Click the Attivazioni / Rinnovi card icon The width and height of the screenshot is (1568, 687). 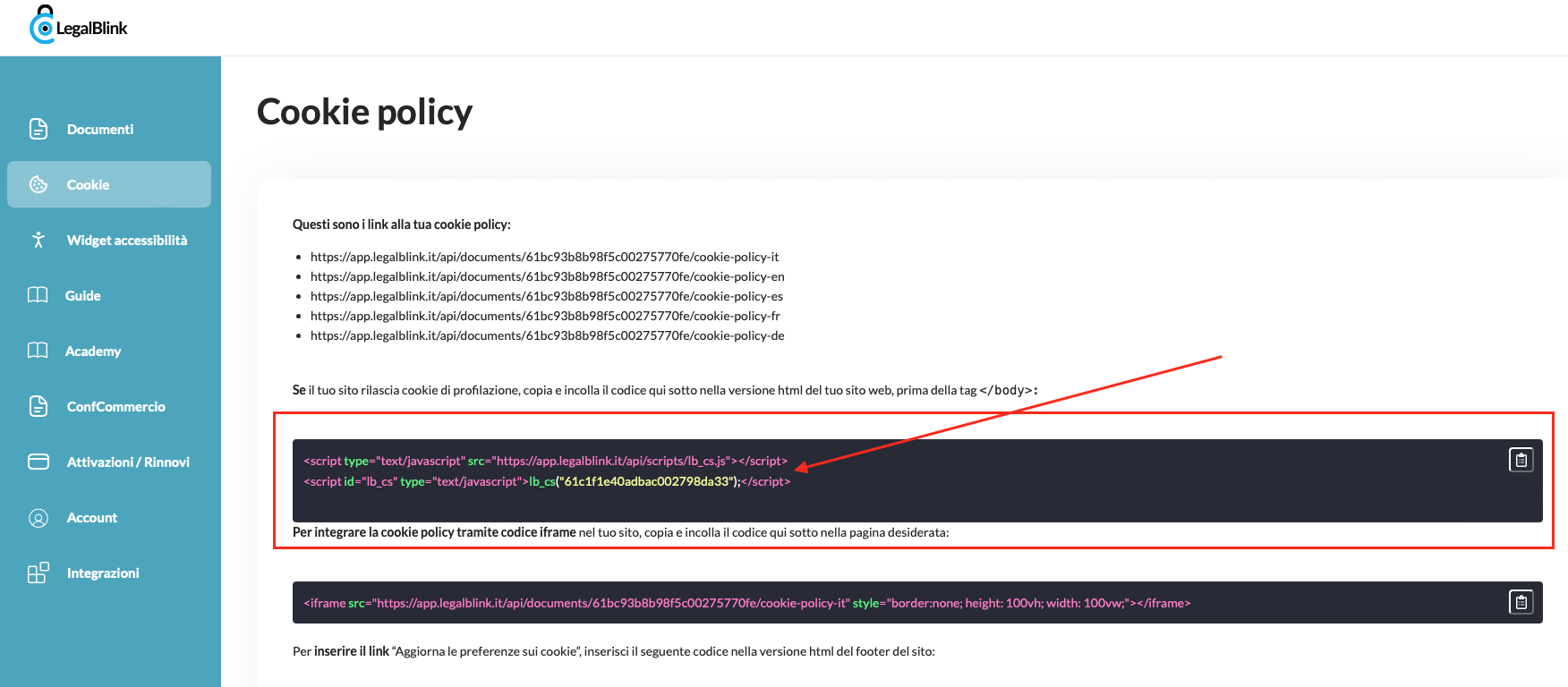coord(38,462)
